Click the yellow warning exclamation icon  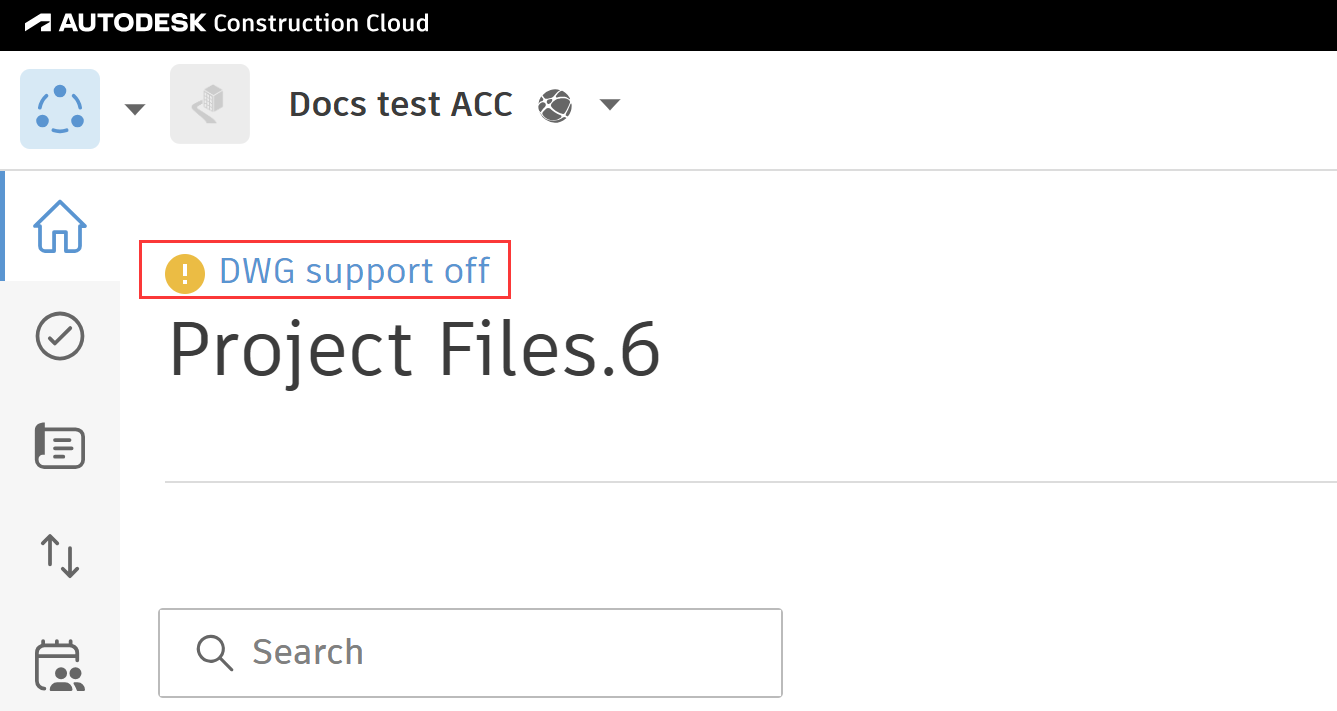pos(185,273)
